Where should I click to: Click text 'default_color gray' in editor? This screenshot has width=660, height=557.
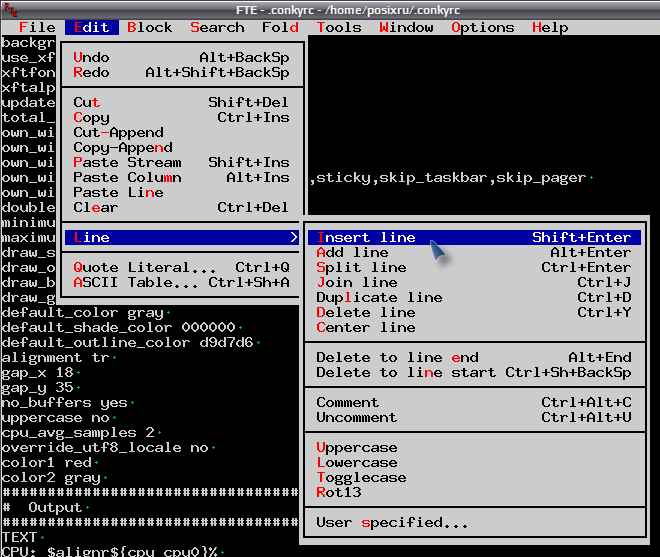(x=82, y=313)
